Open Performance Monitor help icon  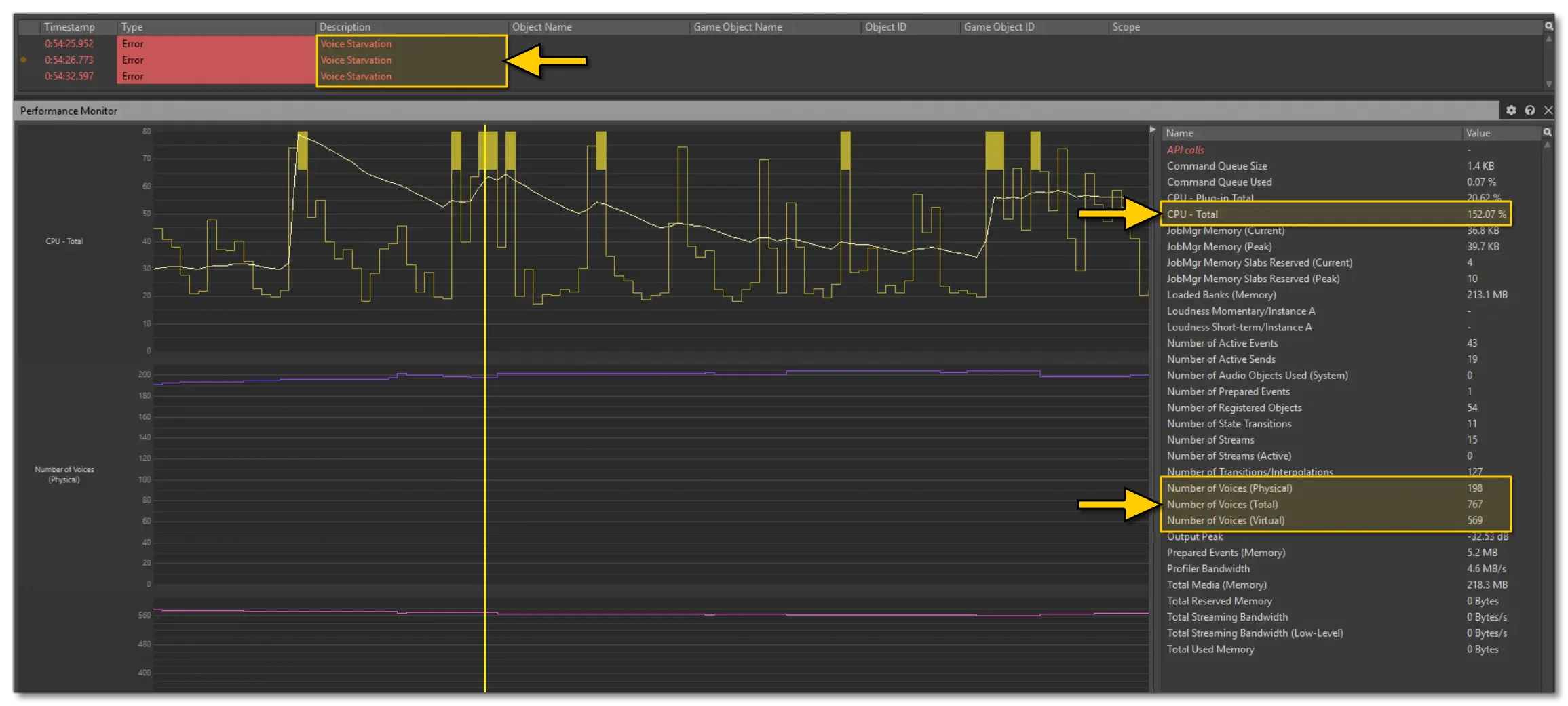tap(1529, 111)
